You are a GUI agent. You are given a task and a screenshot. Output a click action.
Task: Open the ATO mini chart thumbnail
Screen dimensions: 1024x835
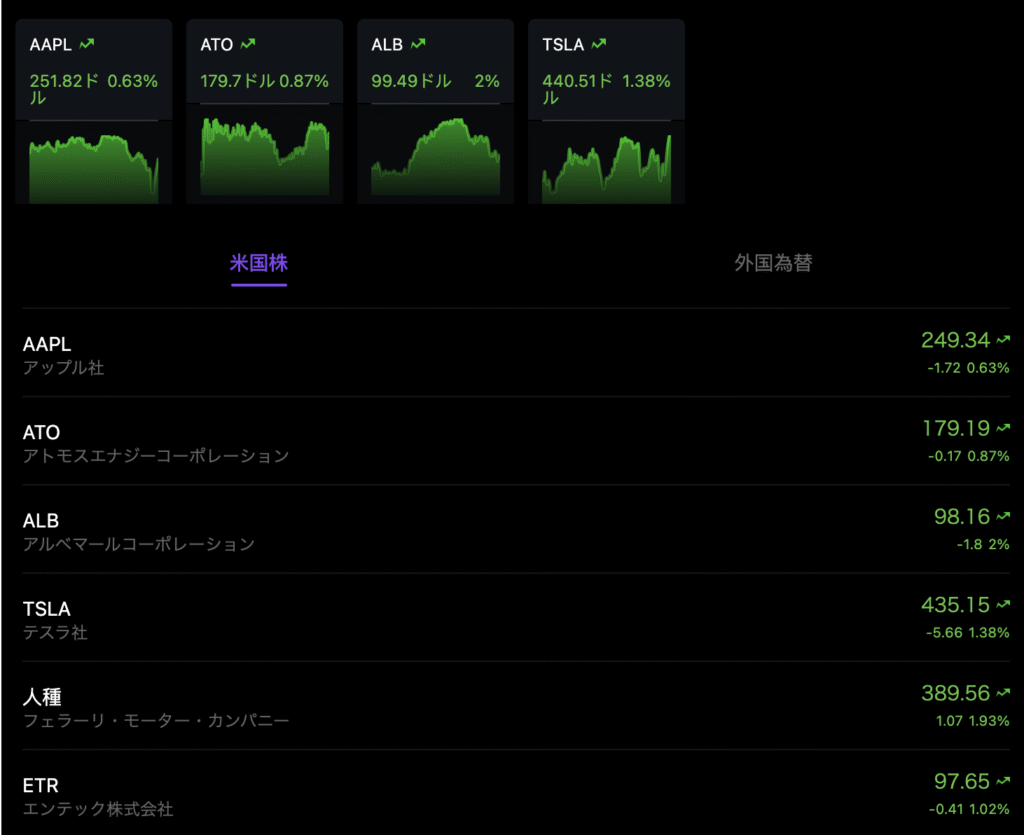coord(265,162)
